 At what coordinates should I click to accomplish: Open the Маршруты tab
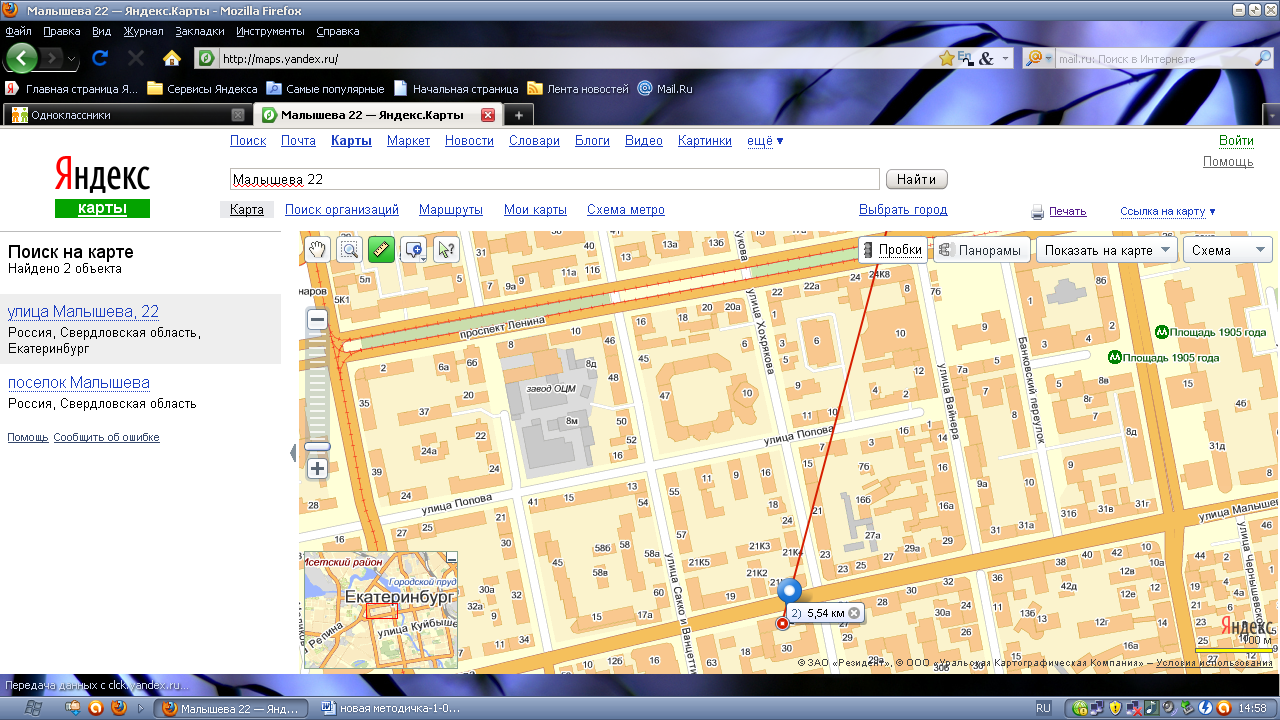point(451,210)
